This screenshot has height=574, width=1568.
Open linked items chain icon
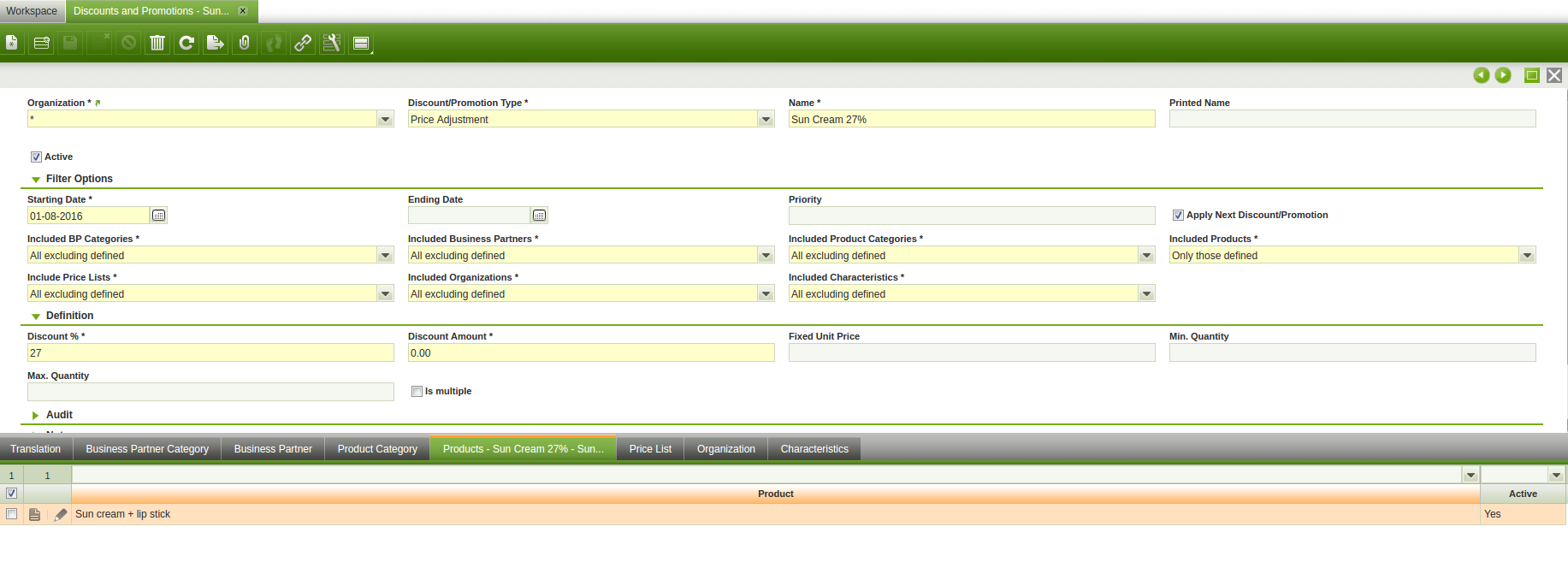coord(303,43)
